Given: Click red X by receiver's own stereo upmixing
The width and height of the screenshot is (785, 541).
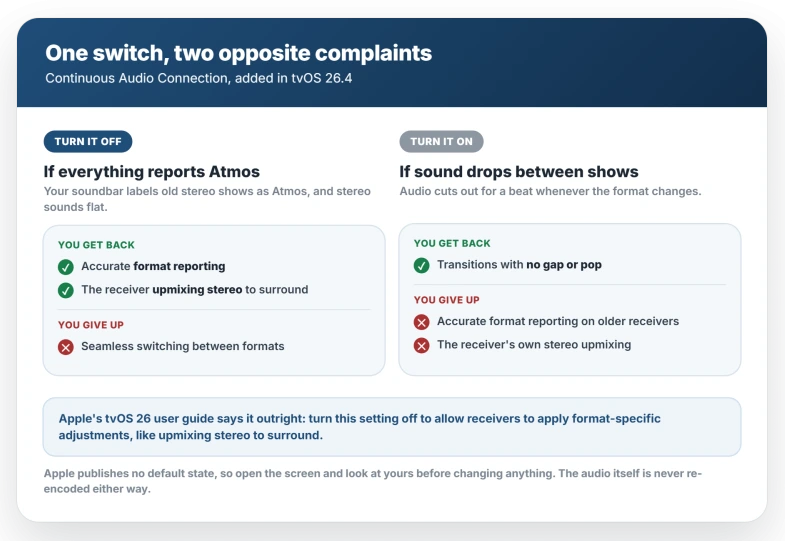Looking at the screenshot, I should point(422,345).
